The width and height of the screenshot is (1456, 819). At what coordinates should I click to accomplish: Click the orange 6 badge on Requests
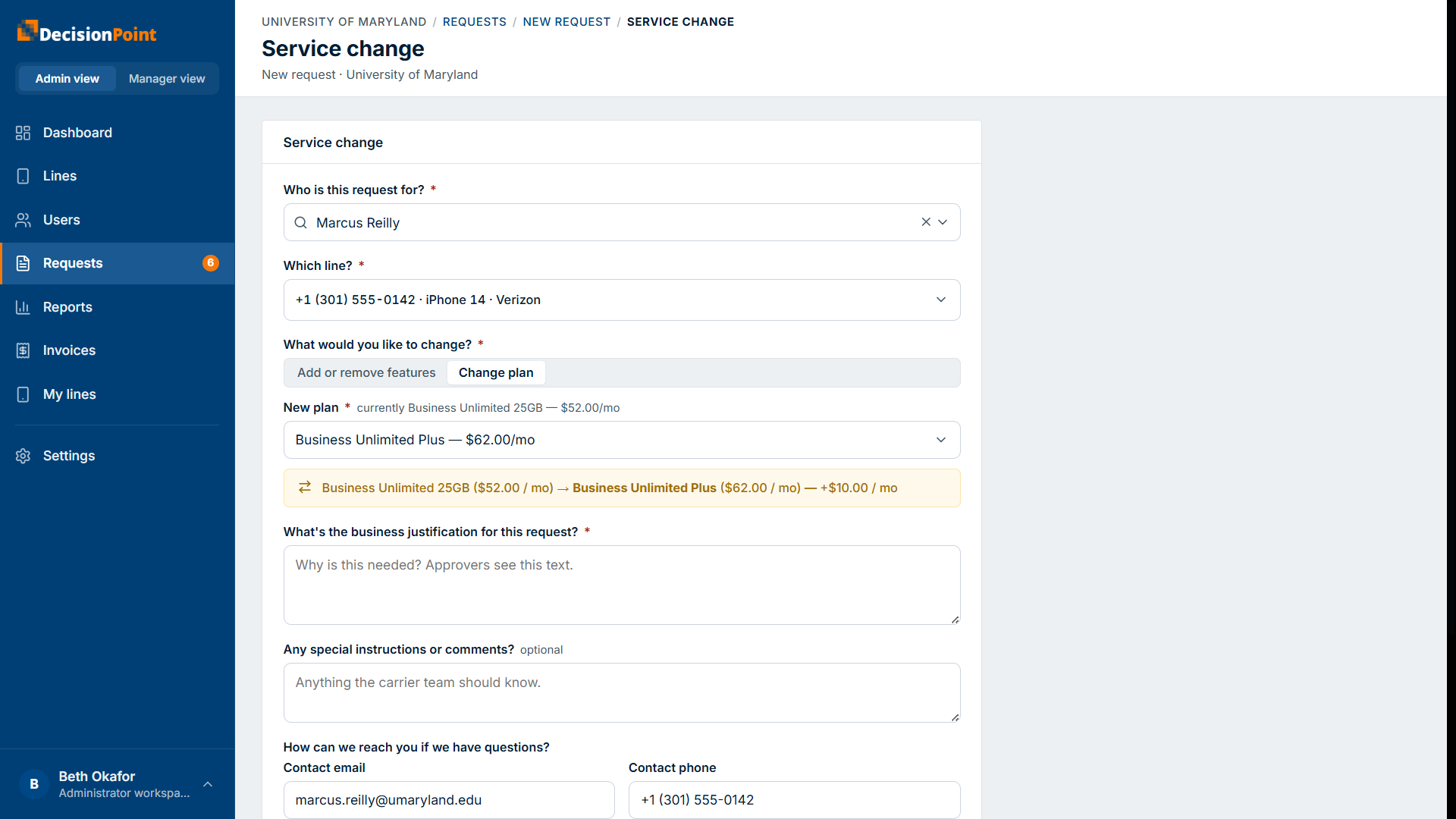211,263
